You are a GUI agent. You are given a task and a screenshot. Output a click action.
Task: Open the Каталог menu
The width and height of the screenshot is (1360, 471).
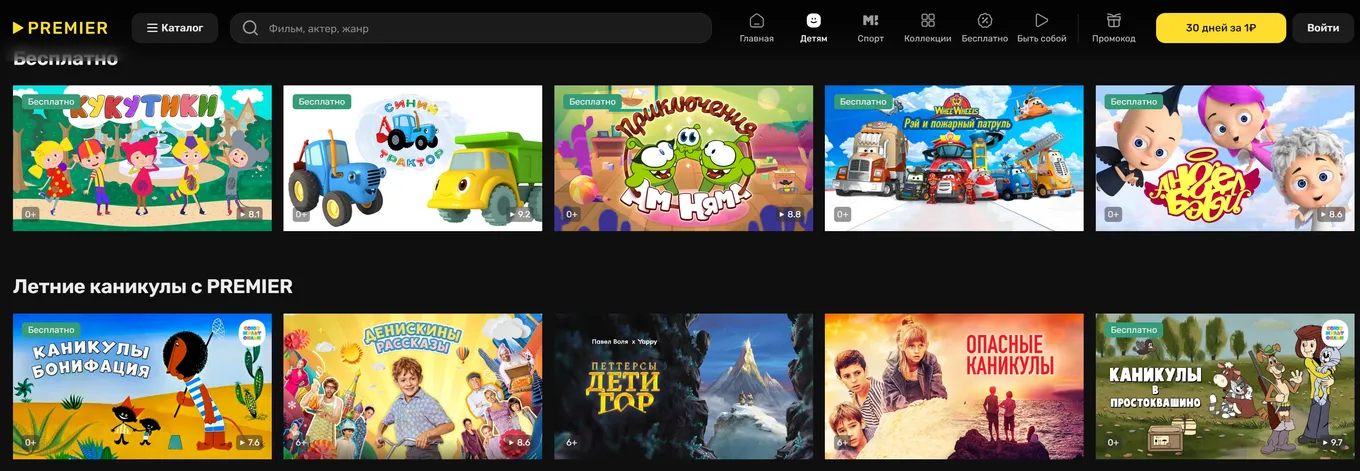coord(175,28)
